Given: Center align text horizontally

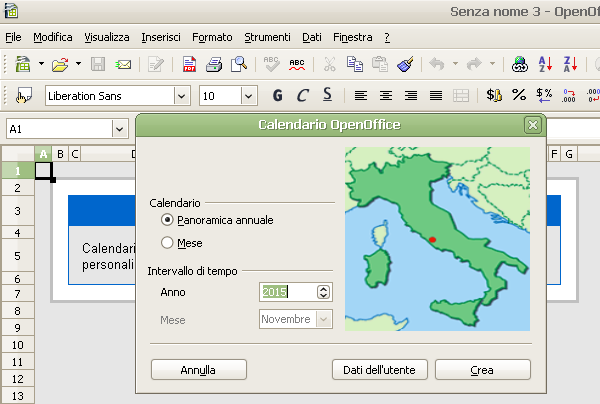Looking at the screenshot, I should tap(386, 96).
